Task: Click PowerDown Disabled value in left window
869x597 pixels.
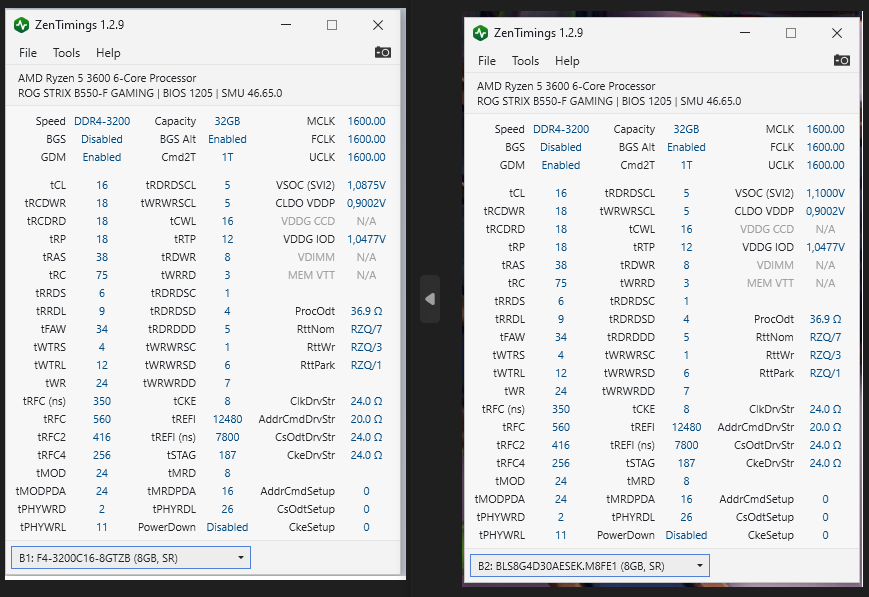Action: (x=227, y=527)
